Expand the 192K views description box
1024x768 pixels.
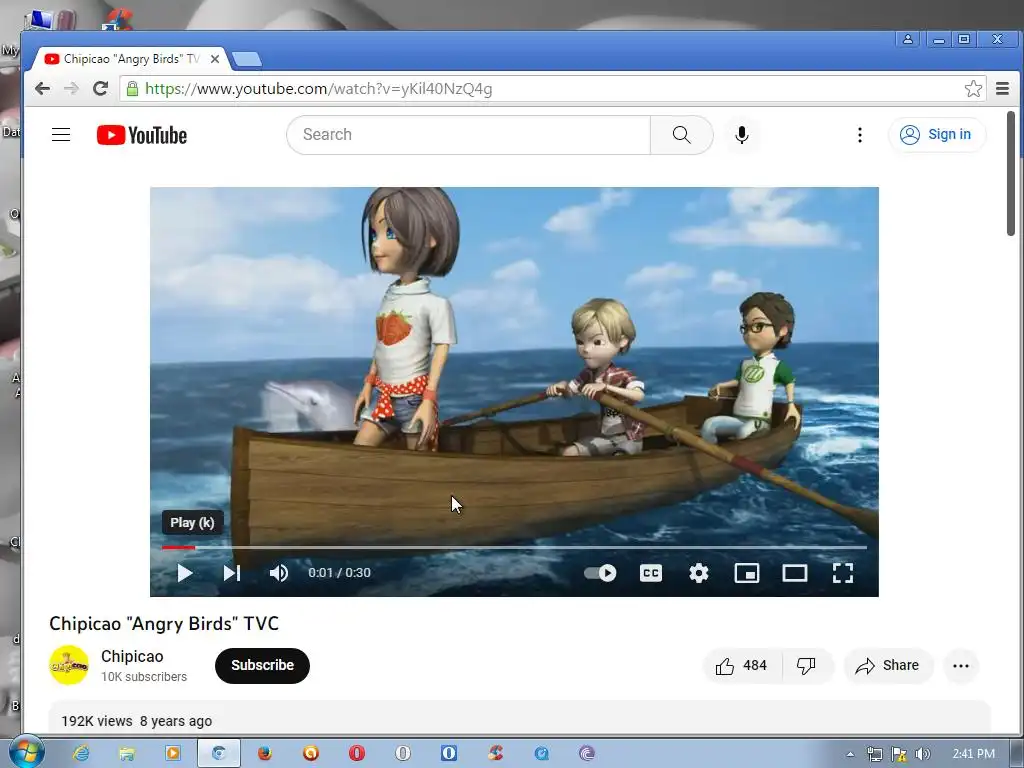coord(519,718)
